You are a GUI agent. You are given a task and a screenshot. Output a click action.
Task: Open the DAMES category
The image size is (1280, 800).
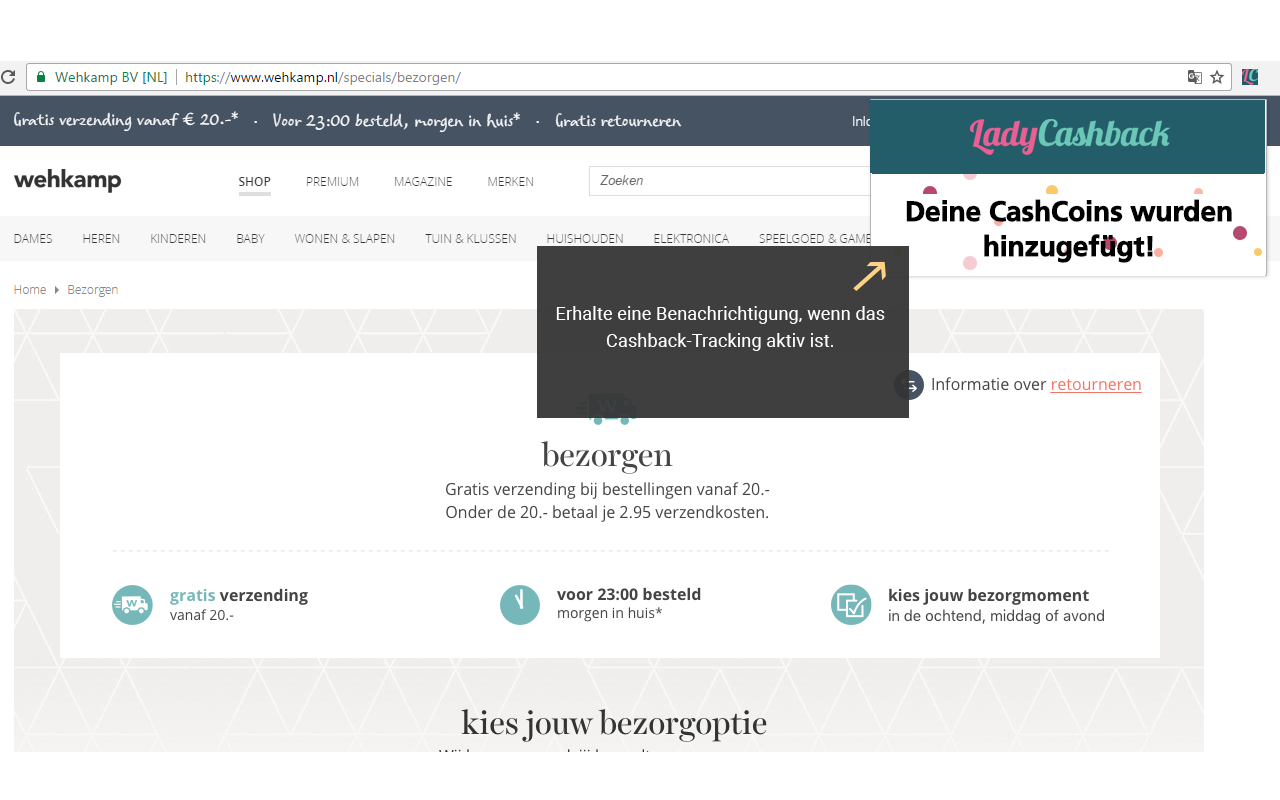33,239
